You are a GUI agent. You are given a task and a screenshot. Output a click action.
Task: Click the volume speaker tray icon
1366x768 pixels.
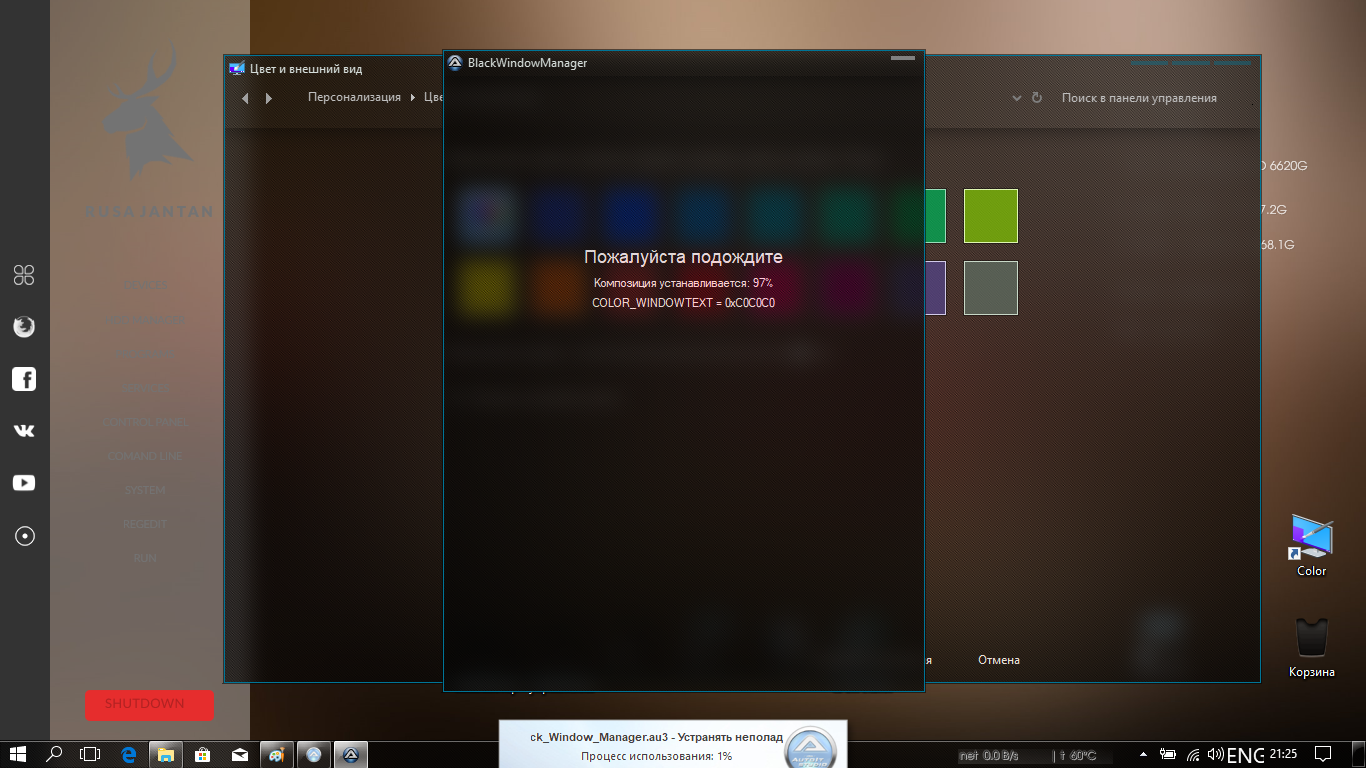pos(1215,754)
